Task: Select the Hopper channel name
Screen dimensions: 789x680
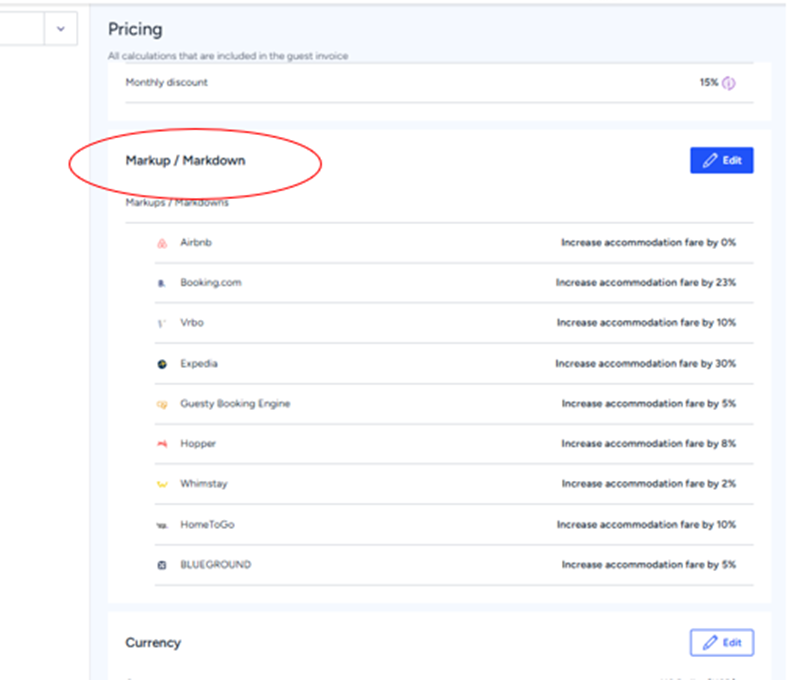Action: [198, 444]
